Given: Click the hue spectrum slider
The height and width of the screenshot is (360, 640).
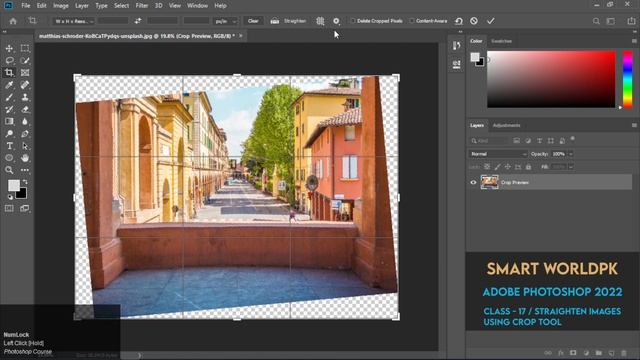Looking at the screenshot, I should [628, 79].
